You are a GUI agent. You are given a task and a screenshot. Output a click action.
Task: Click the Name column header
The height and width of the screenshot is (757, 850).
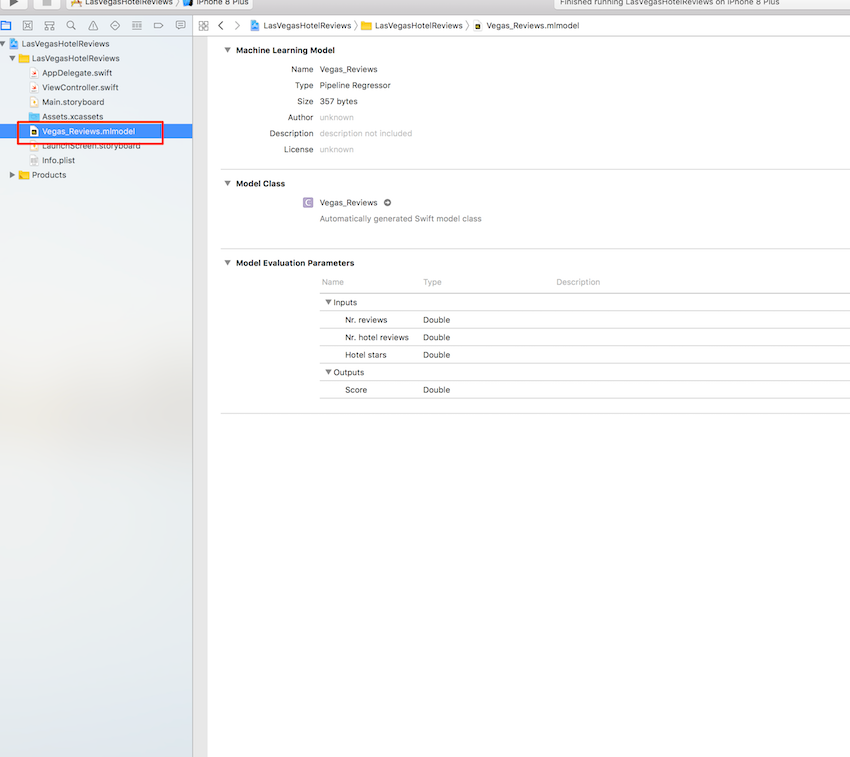[x=332, y=282]
